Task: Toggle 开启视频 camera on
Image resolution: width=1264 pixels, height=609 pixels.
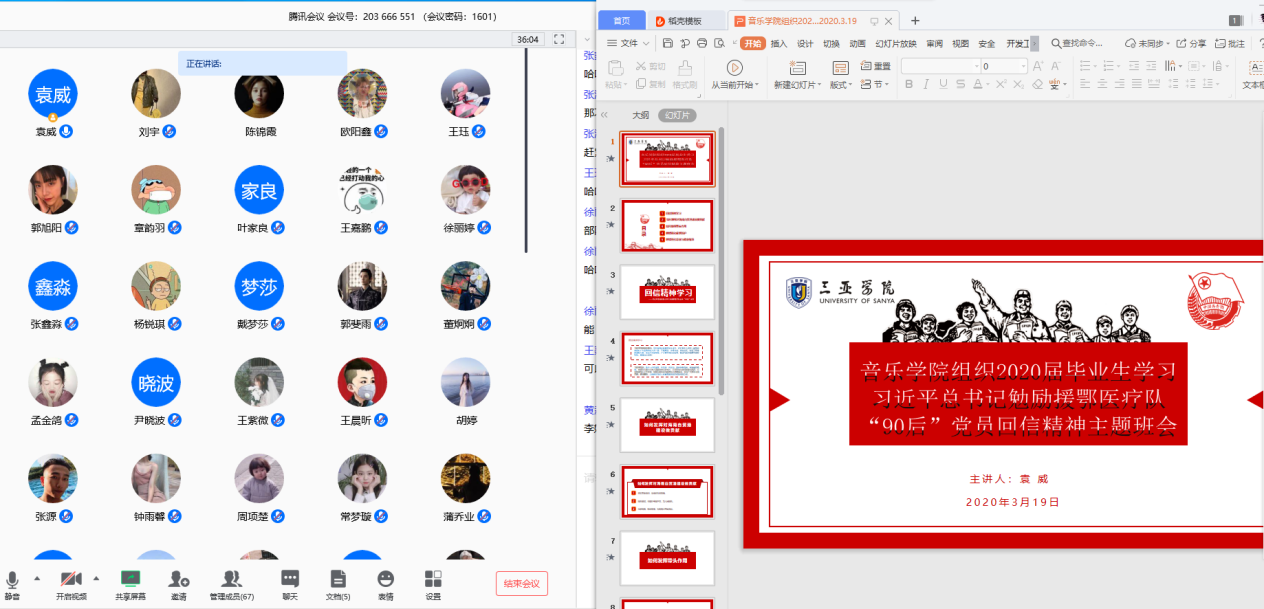Action: pyautogui.click(x=70, y=582)
